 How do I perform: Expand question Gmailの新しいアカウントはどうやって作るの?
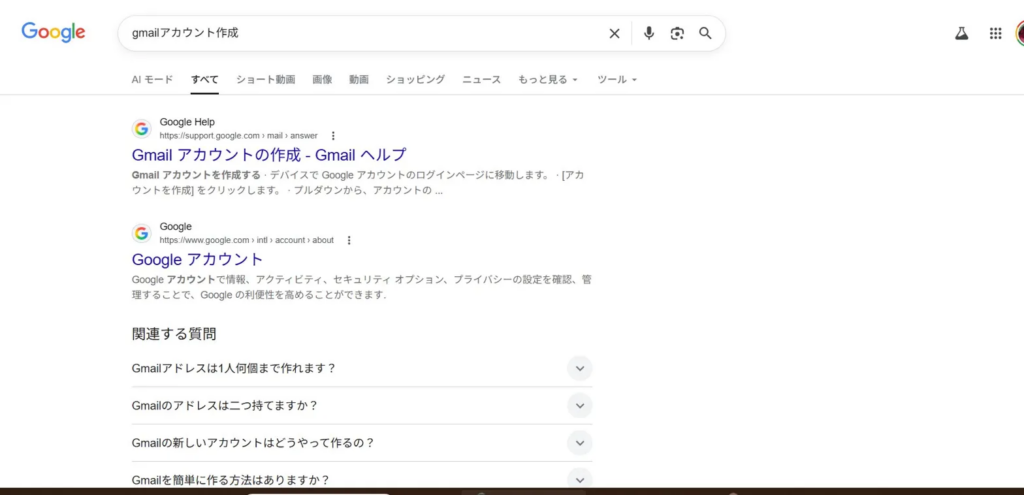click(579, 442)
